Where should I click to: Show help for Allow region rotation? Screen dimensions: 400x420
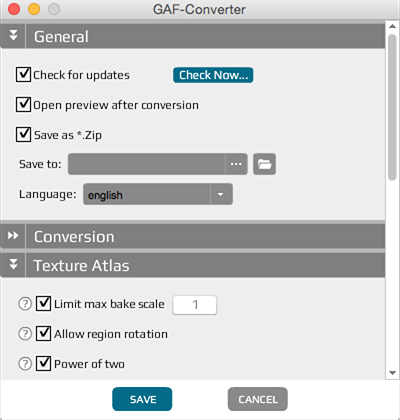coord(25,334)
